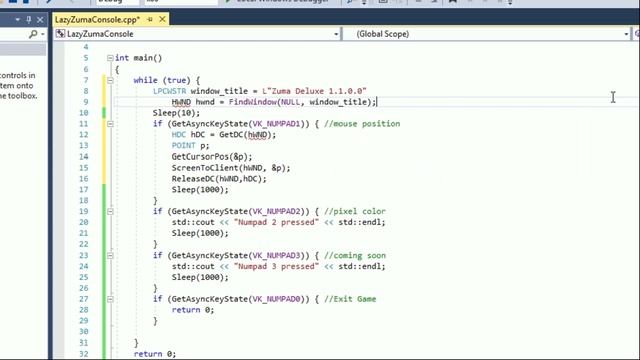The height and width of the screenshot is (360, 640).
Task: Click the project icon beside LazyZumaConsole
Action: (60, 34)
